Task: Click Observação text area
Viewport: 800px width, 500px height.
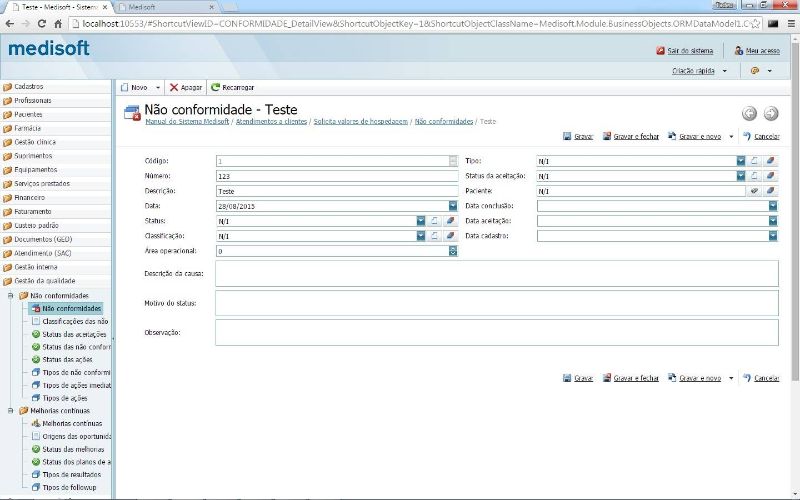Action: 496,333
